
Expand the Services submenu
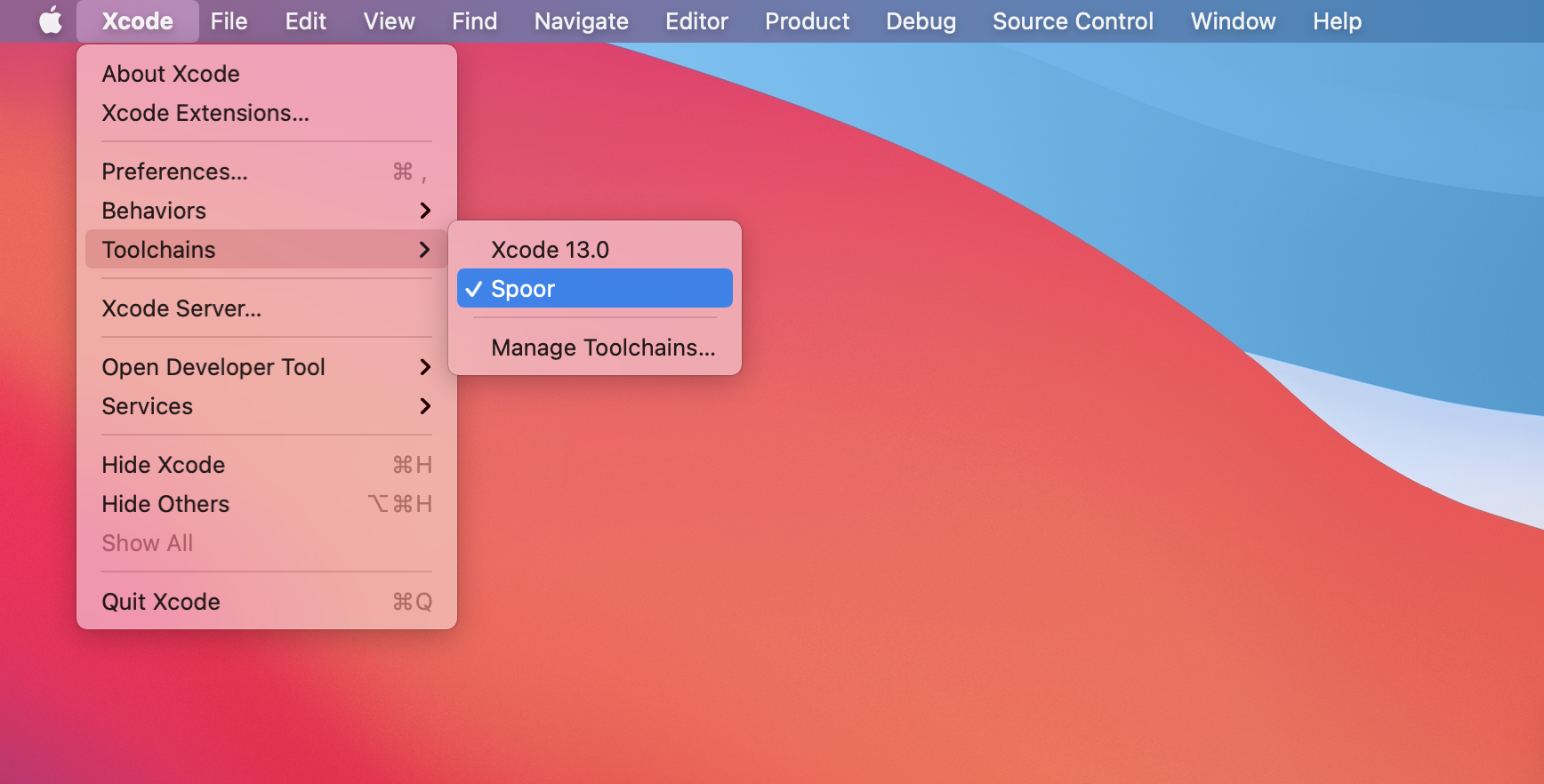(x=267, y=406)
